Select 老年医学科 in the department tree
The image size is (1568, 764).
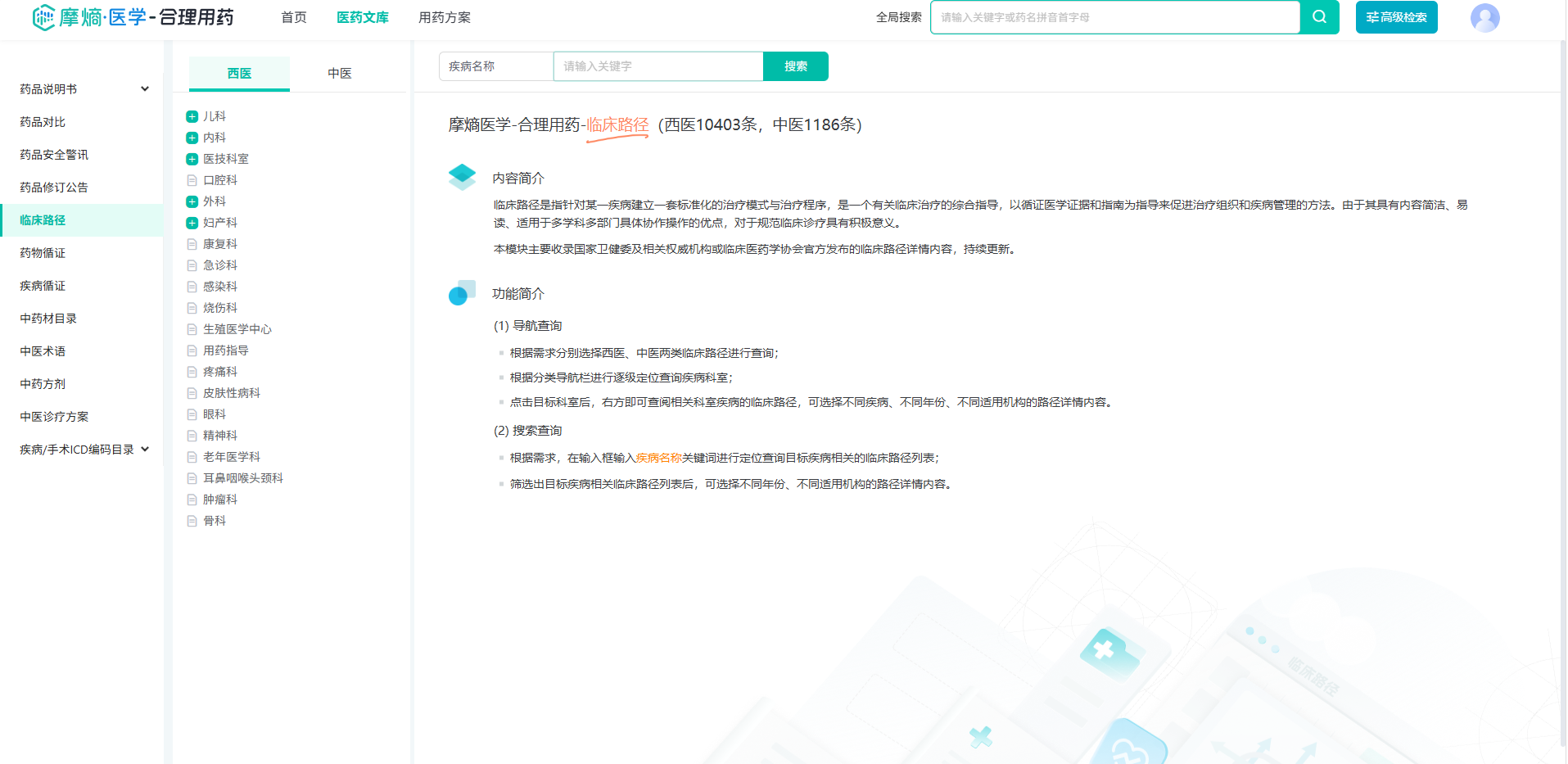point(232,457)
